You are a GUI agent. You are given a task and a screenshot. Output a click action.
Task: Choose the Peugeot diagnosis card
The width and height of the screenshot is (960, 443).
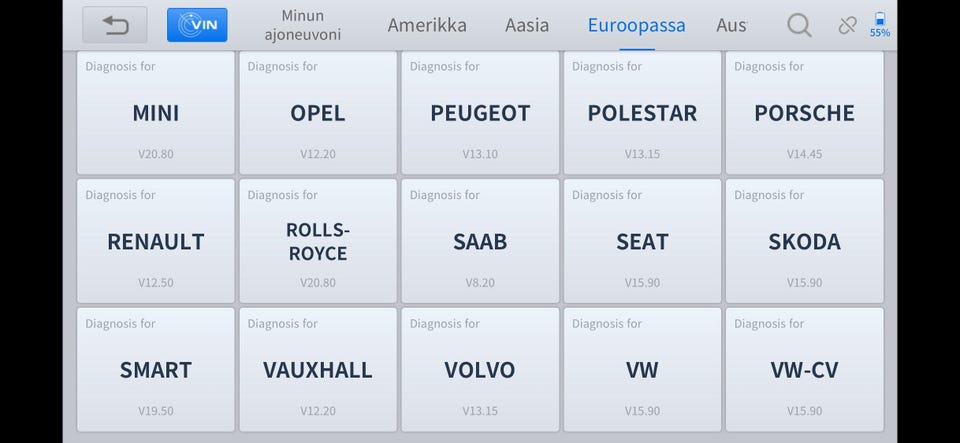coord(480,113)
